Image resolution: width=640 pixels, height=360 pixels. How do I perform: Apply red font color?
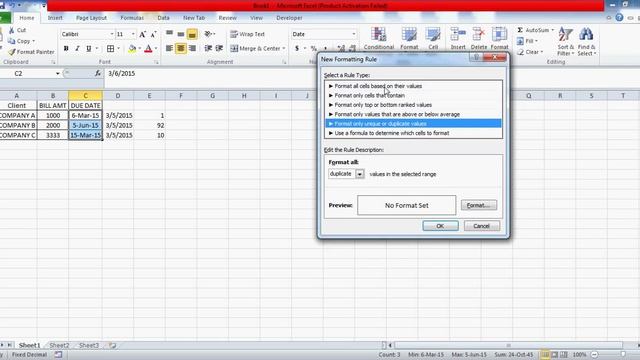(x=149, y=49)
